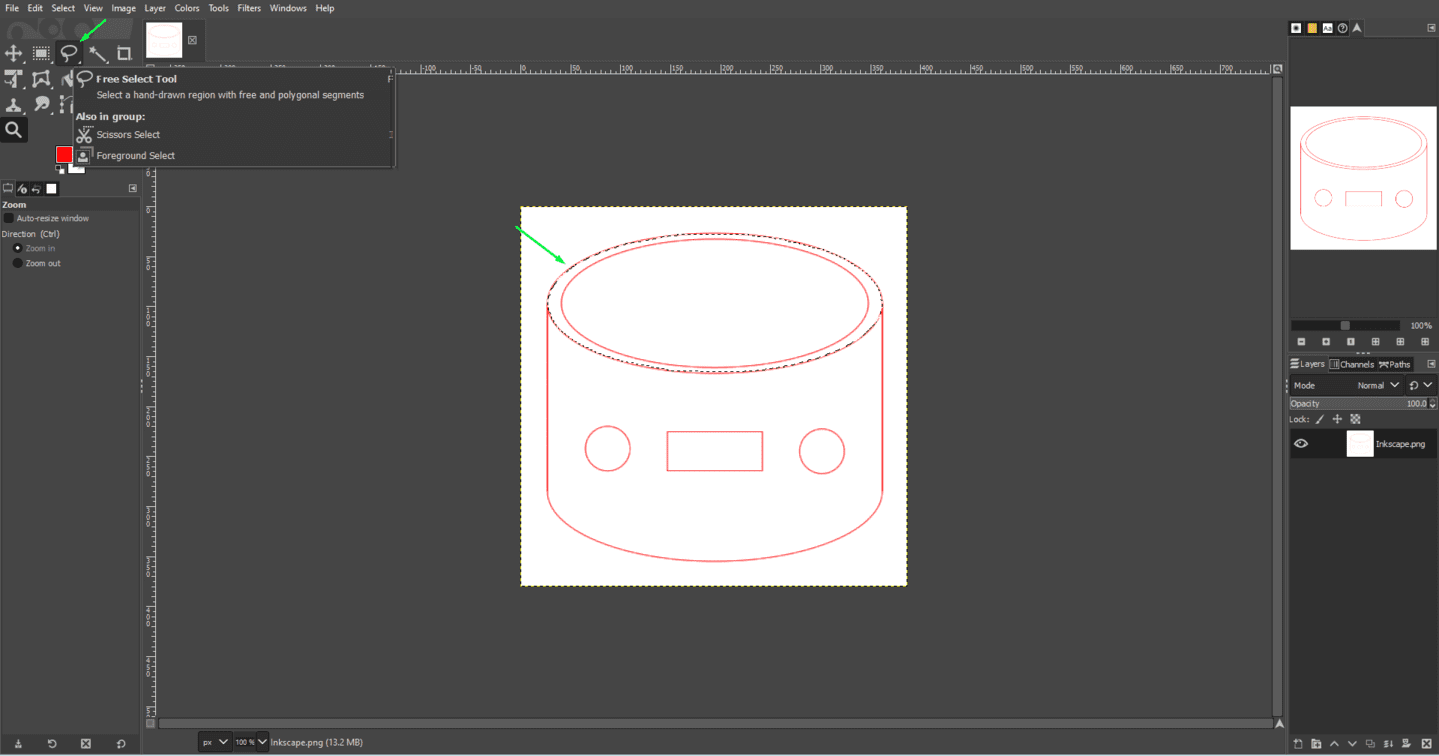The width and height of the screenshot is (1439, 756).
Task: Toggle lock pixels for the layer
Action: point(1319,419)
